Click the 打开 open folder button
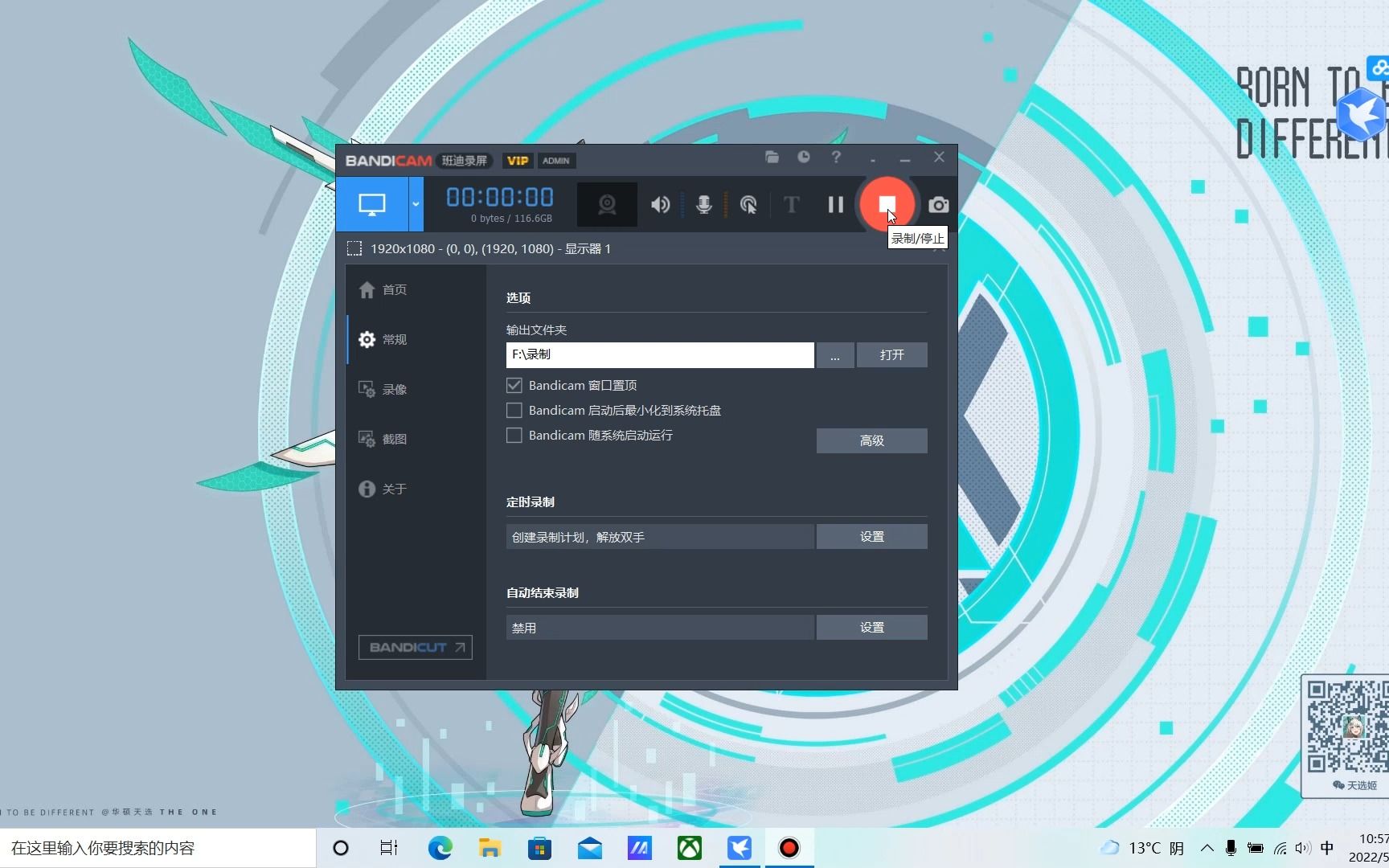 [891, 354]
